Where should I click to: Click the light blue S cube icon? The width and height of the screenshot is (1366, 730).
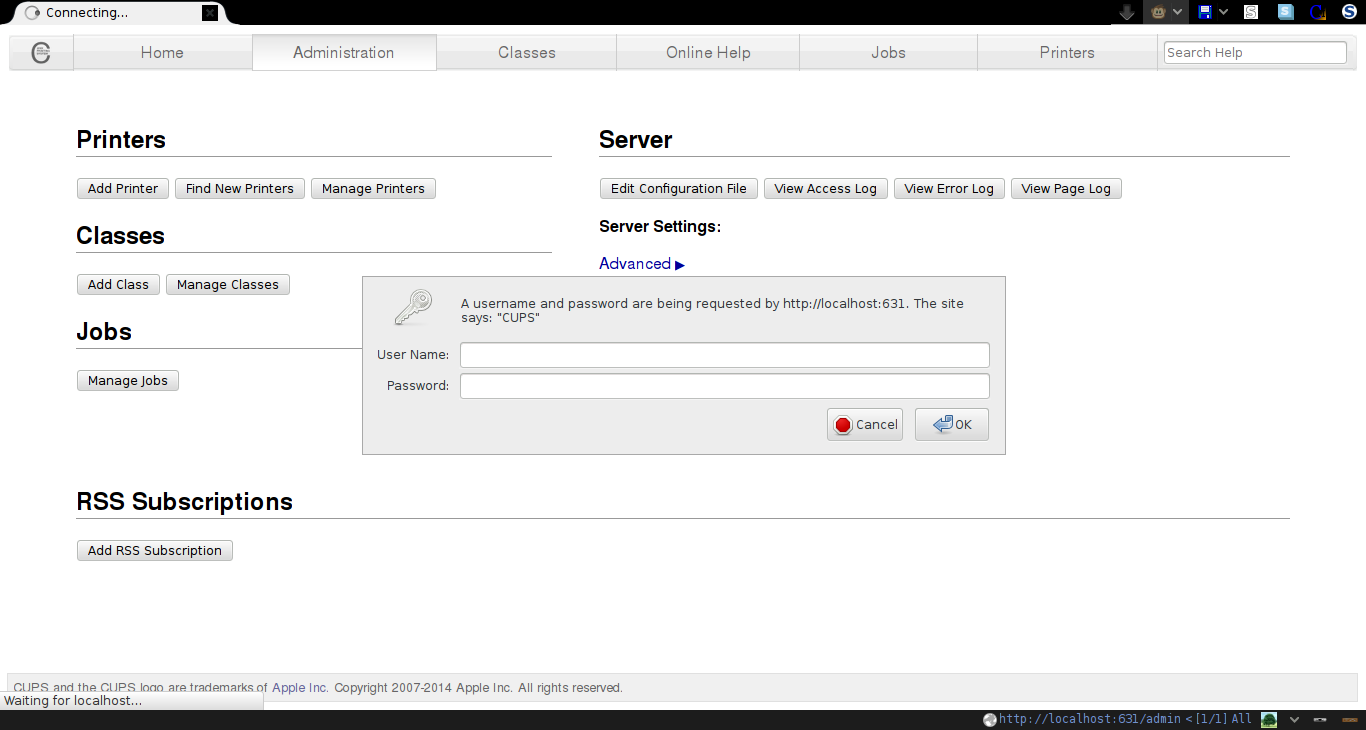coord(1285,12)
